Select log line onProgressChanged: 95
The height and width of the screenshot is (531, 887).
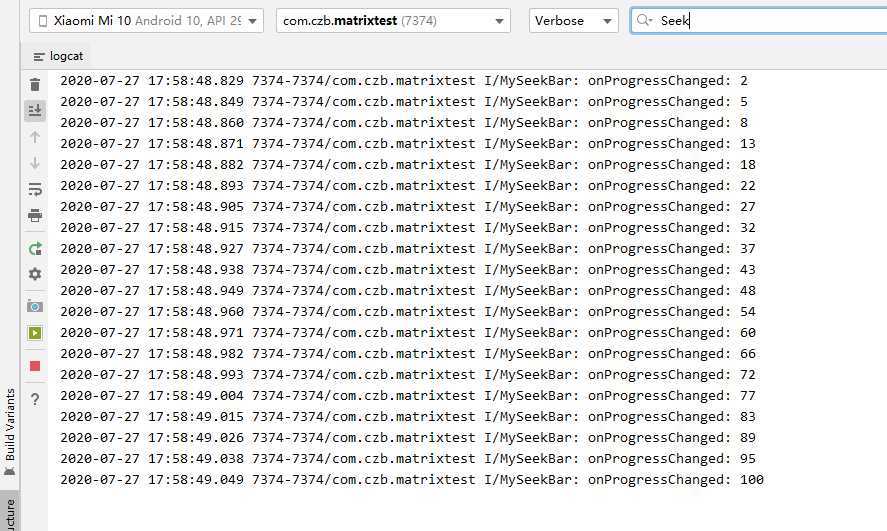[408, 459]
